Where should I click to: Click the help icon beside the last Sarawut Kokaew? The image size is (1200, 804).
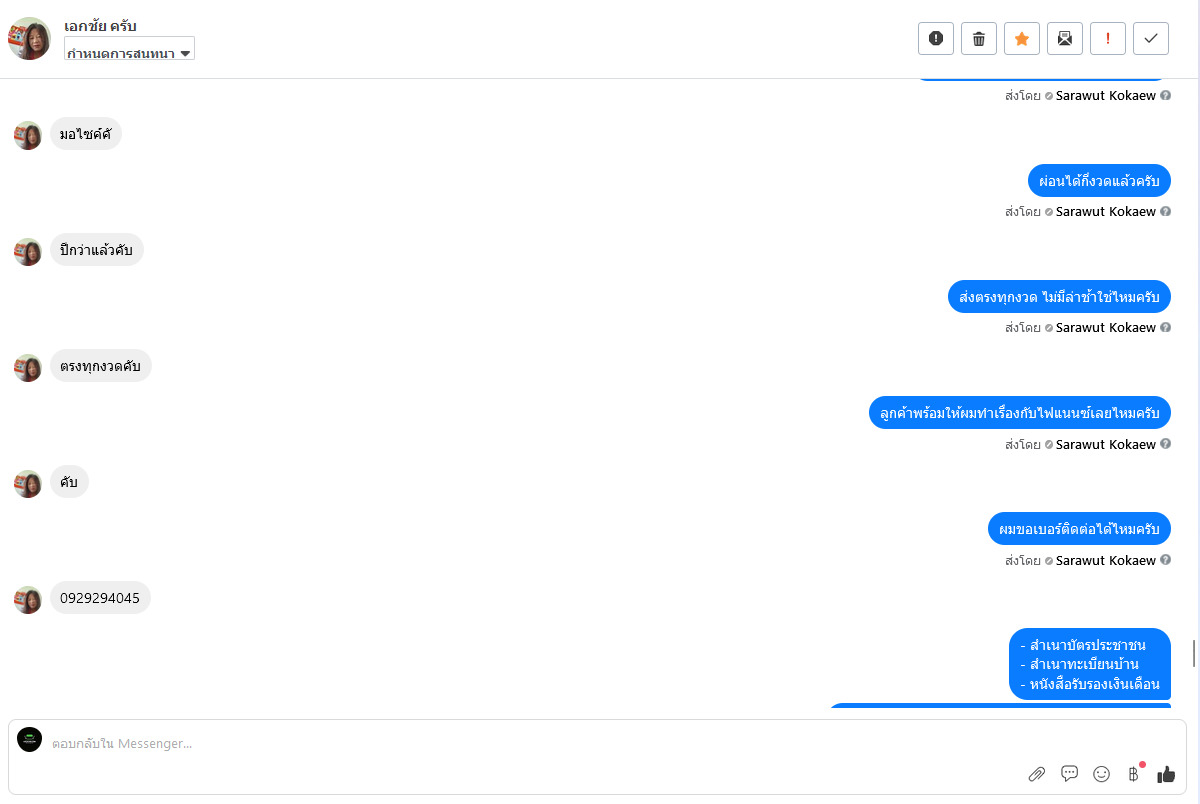coord(1165,561)
